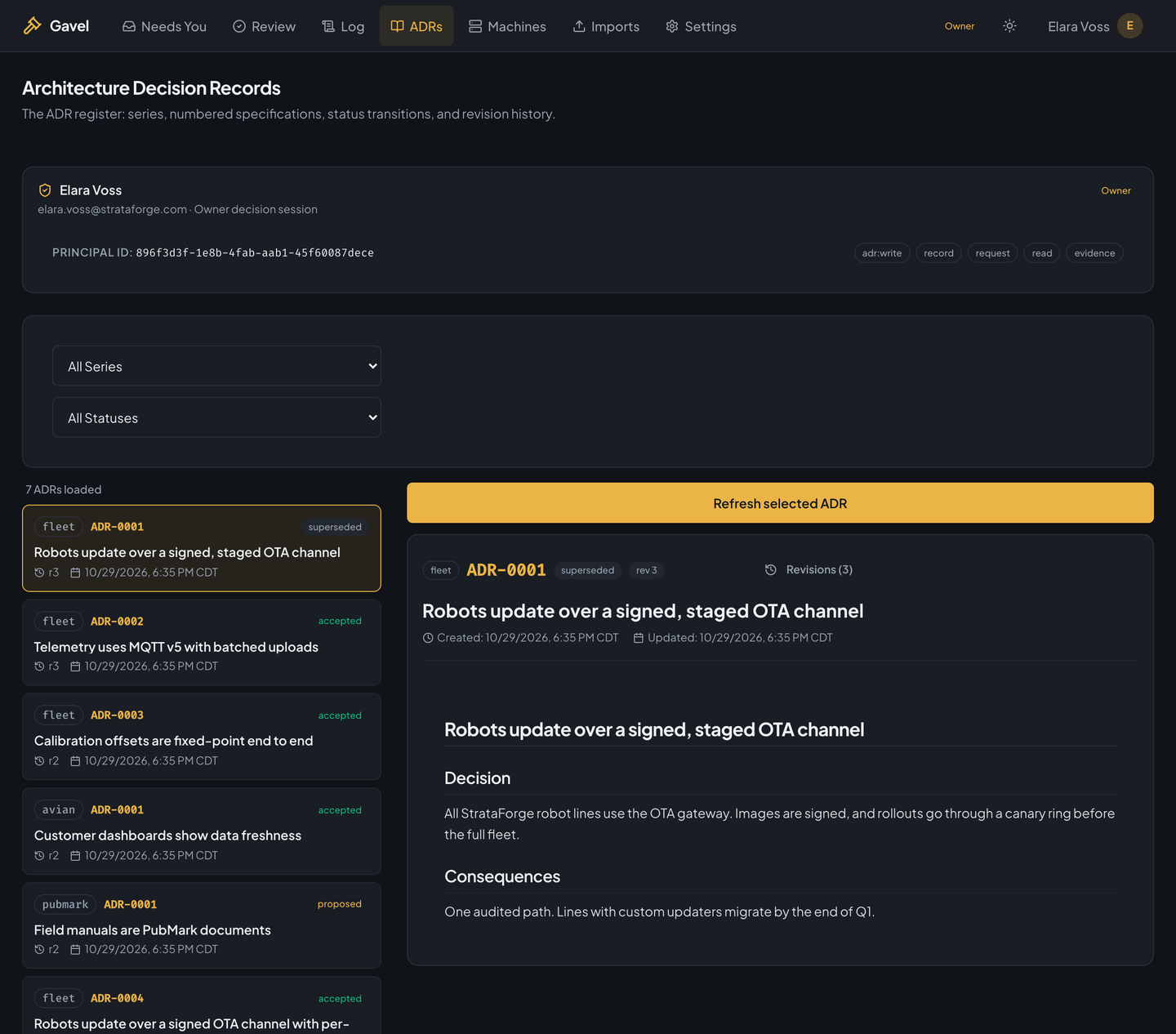
Task: Click the adr:write permission chip
Action: (x=882, y=253)
